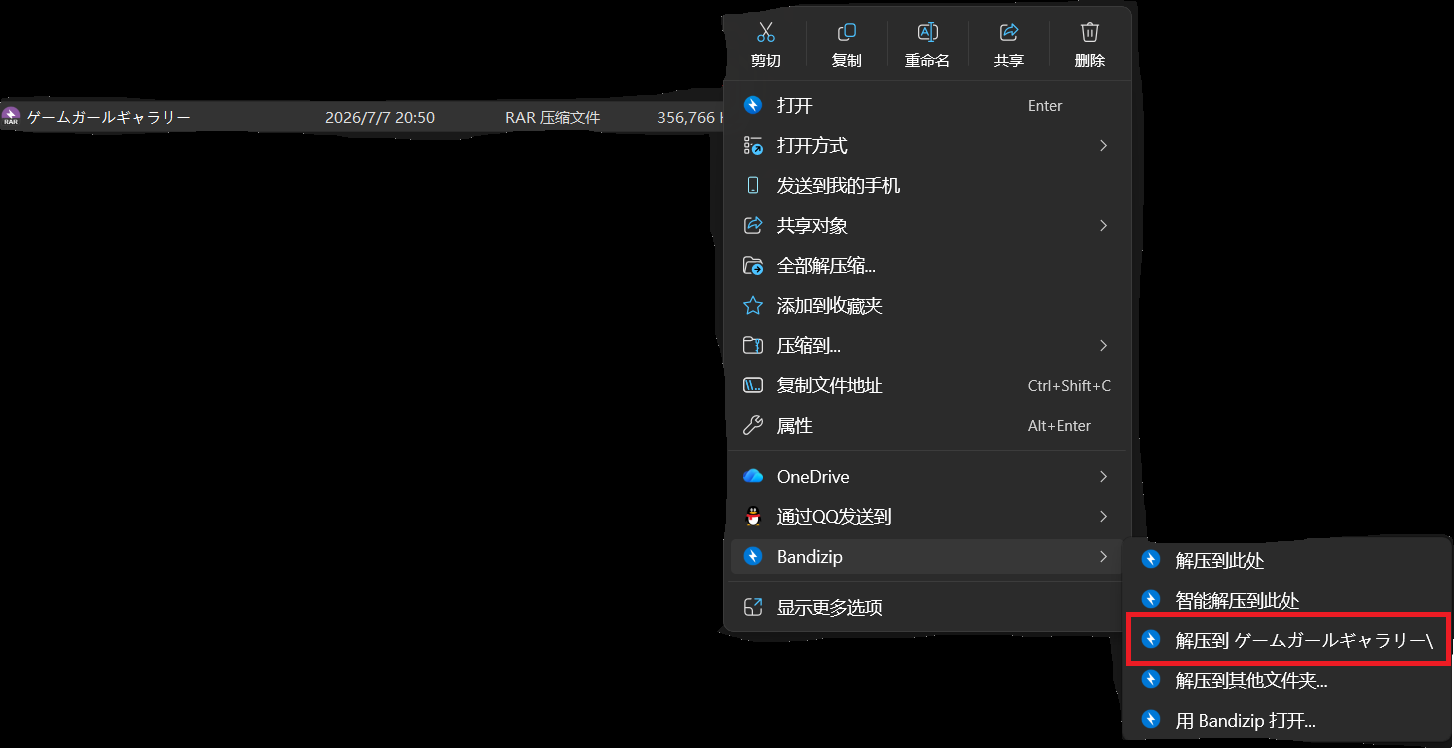Click the RAR archive file icon
The height and width of the screenshot is (748, 1454).
point(11,117)
